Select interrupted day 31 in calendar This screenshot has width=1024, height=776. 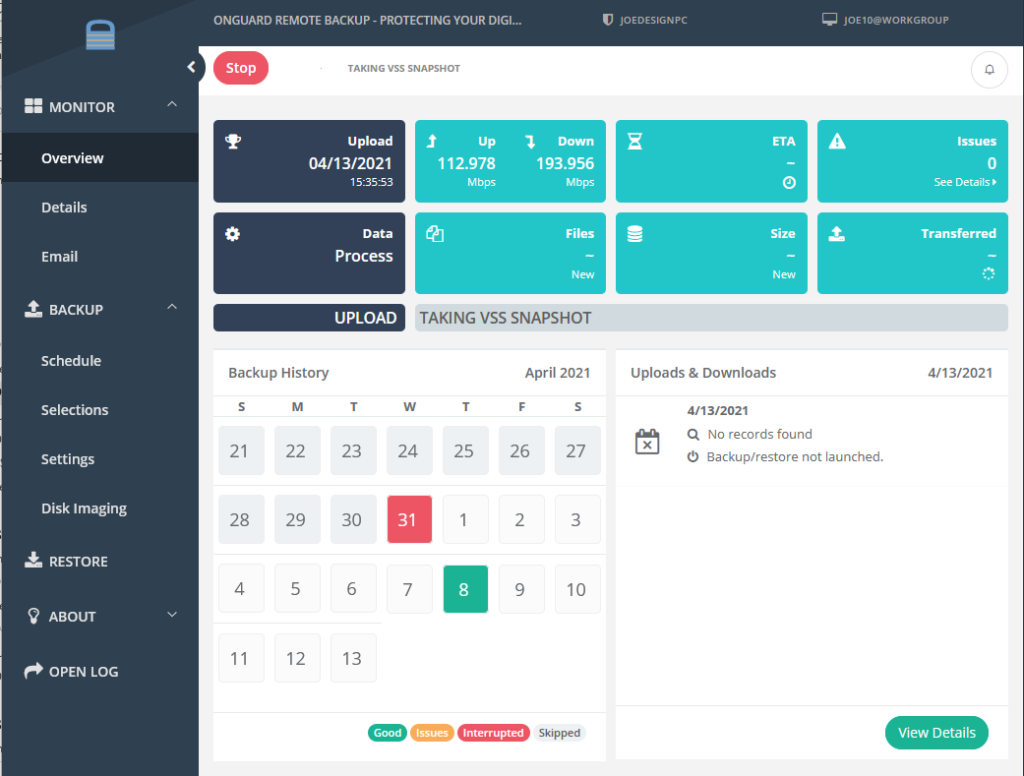[x=409, y=519]
